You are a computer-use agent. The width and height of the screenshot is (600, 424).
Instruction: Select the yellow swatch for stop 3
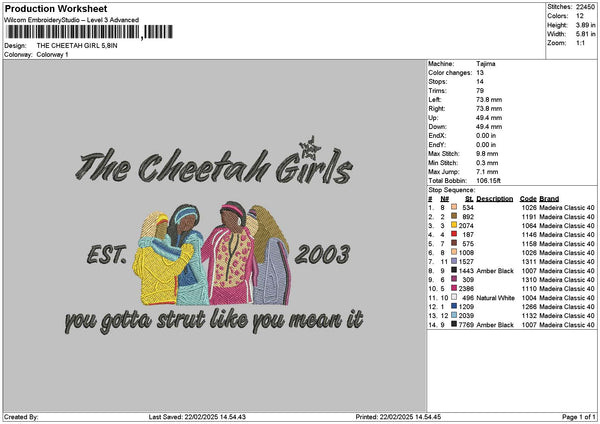454,225
